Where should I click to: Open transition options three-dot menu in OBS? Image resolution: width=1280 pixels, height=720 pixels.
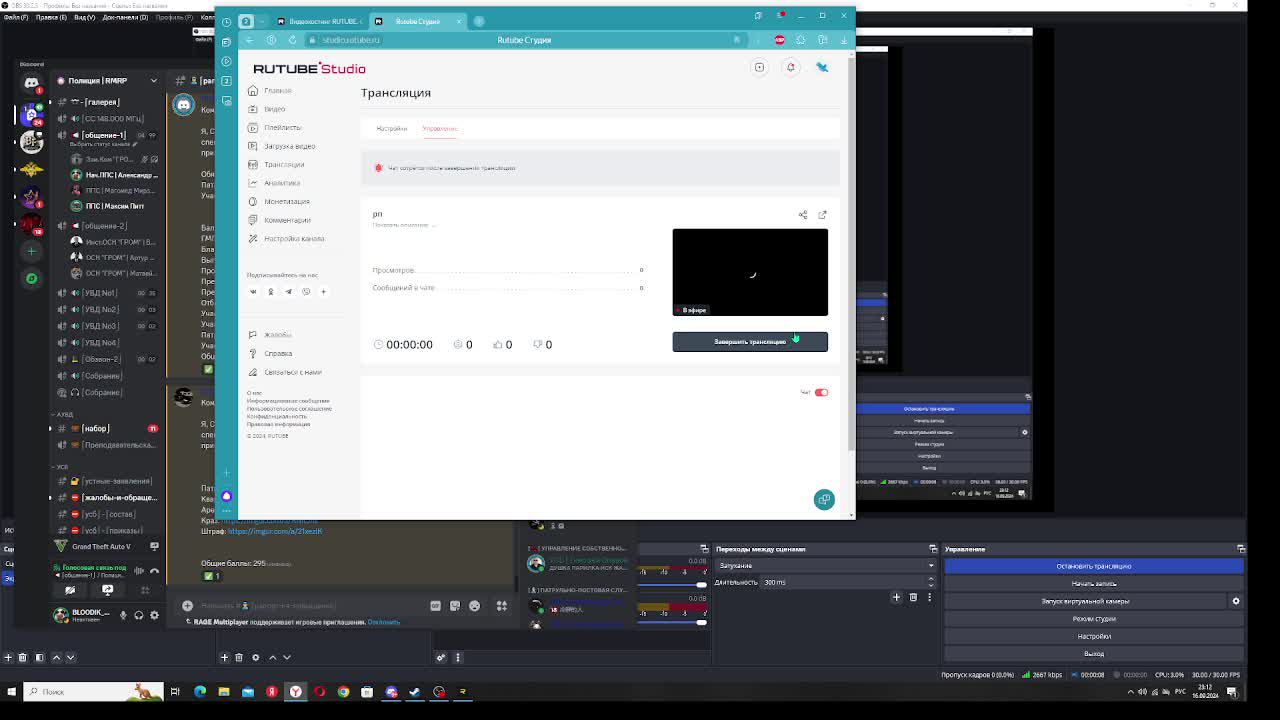[929, 597]
